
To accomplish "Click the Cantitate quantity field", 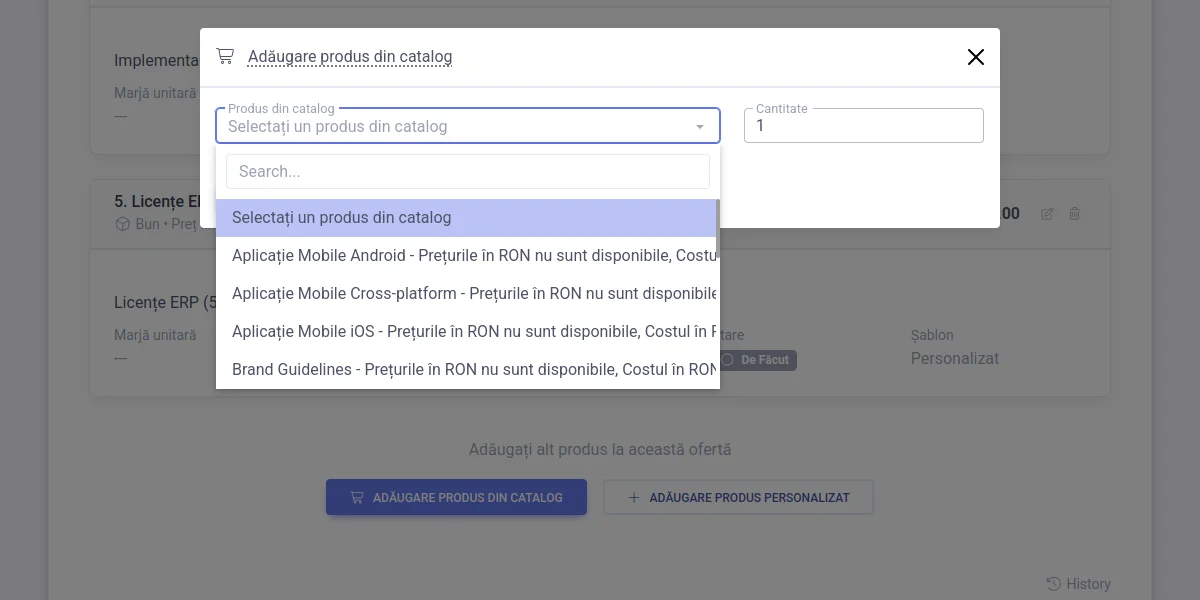I will 863,125.
